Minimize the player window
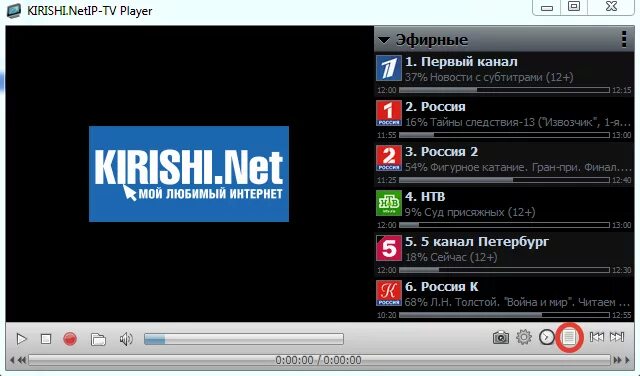Screen dimensions: 640x376 547,8
